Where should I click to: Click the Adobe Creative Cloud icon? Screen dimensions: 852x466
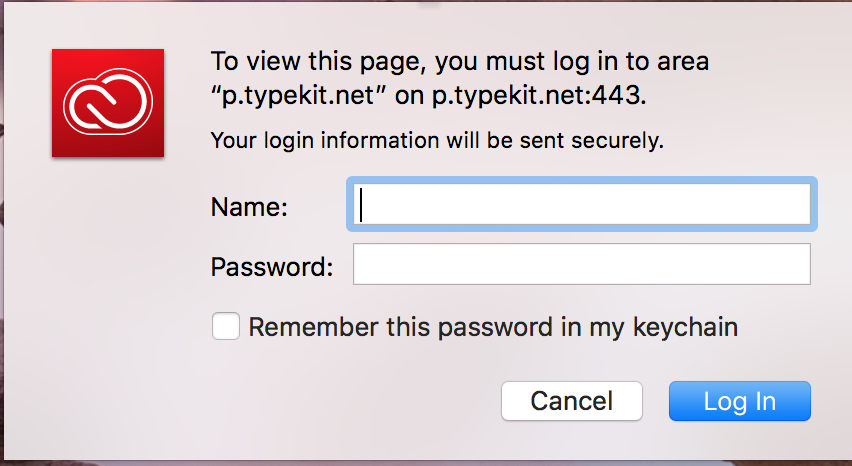tap(108, 103)
